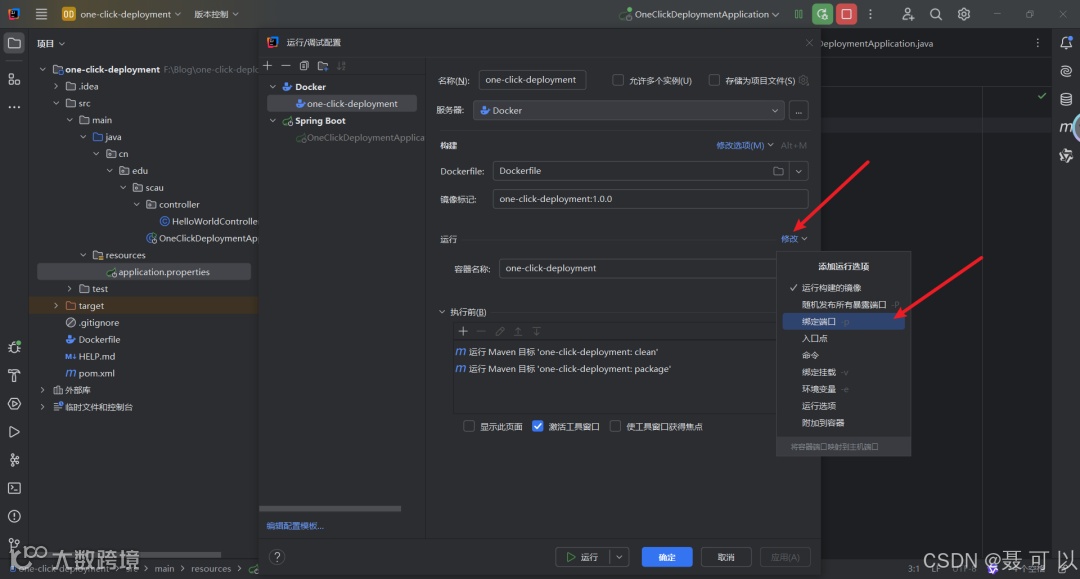Open the Database tool window icon

1066,99
